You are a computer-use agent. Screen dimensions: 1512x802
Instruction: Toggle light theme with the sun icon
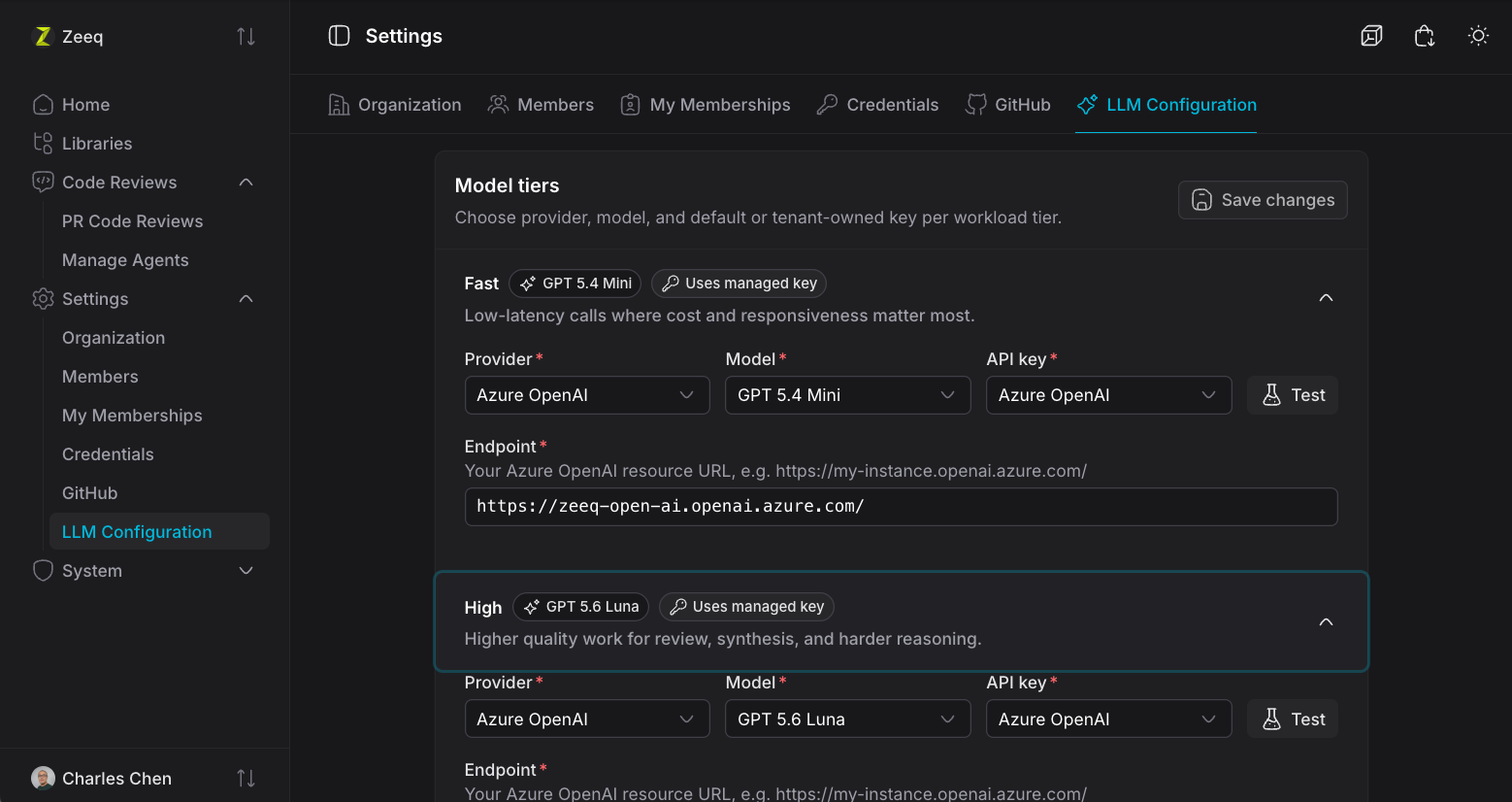pos(1478,36)
